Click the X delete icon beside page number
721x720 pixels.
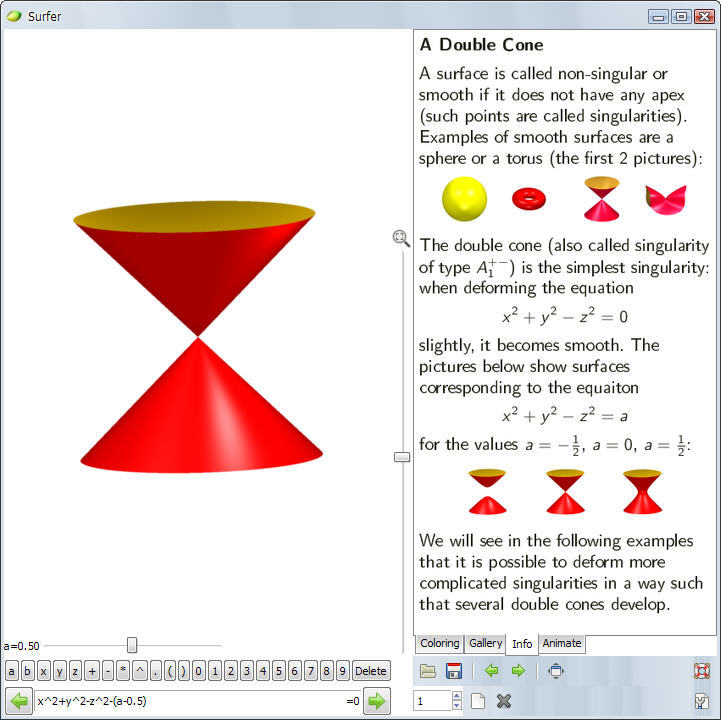click(x=504, y=701)
